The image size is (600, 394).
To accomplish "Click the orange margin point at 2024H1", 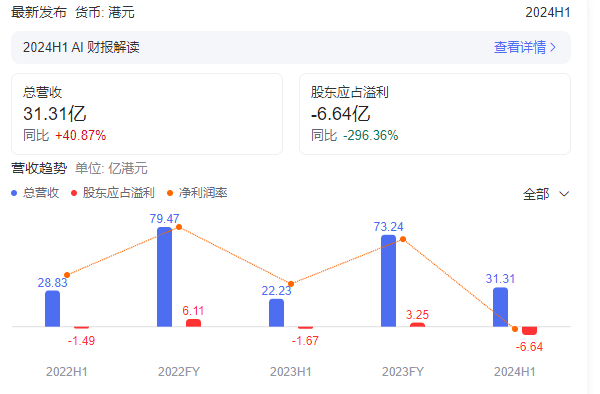I will pos(515,329).
